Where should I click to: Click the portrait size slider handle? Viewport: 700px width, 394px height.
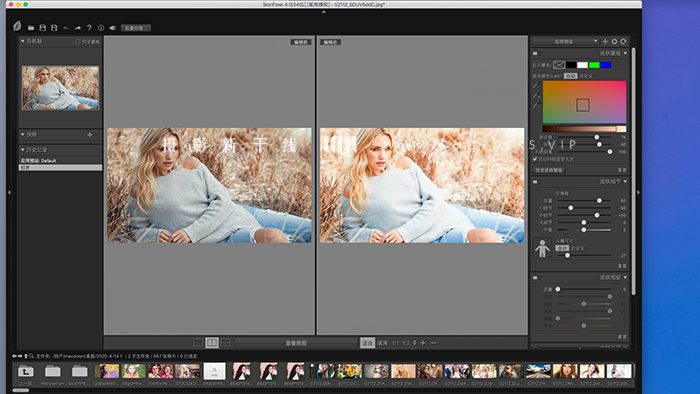(567, 255)
